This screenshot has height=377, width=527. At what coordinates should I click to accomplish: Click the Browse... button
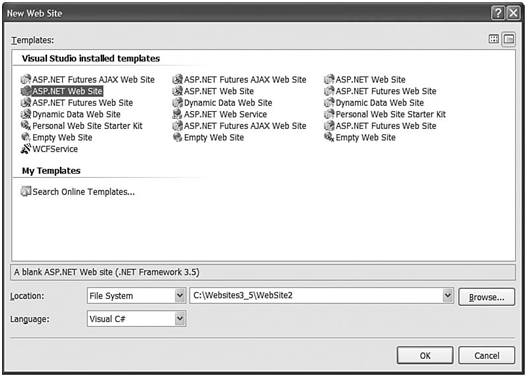486,297
